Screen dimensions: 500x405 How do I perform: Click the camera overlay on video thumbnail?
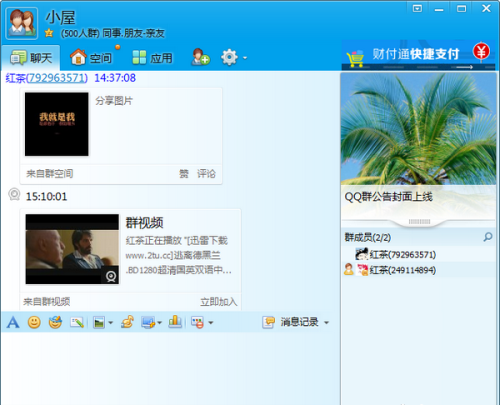point(111,276)
